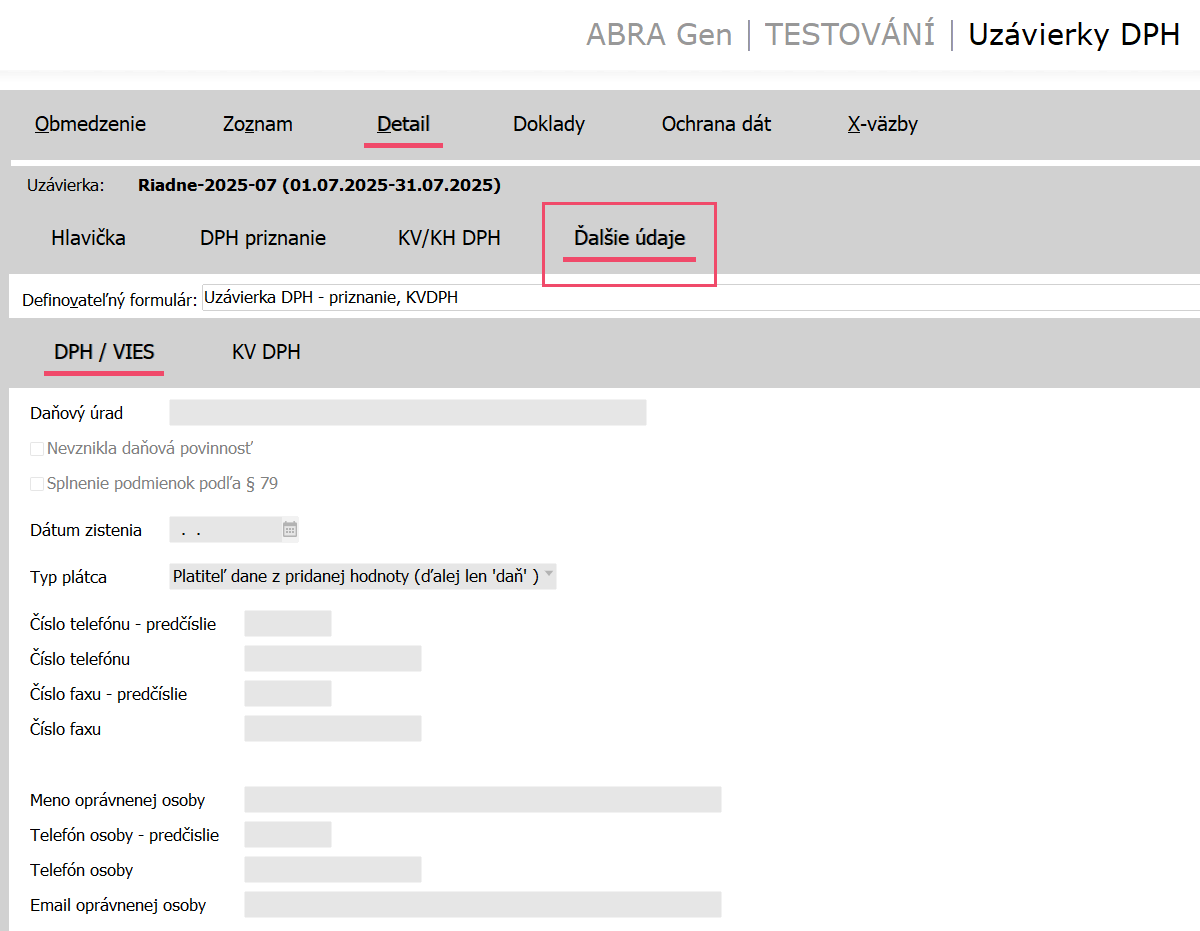Switch to the Obmedzenie tab
The height and width of the screenshot is (931, 1200).
pos(90,124)
